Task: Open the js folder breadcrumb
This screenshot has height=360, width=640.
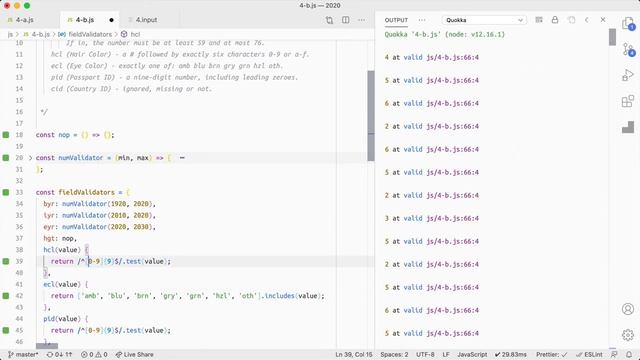Action: 10,34
